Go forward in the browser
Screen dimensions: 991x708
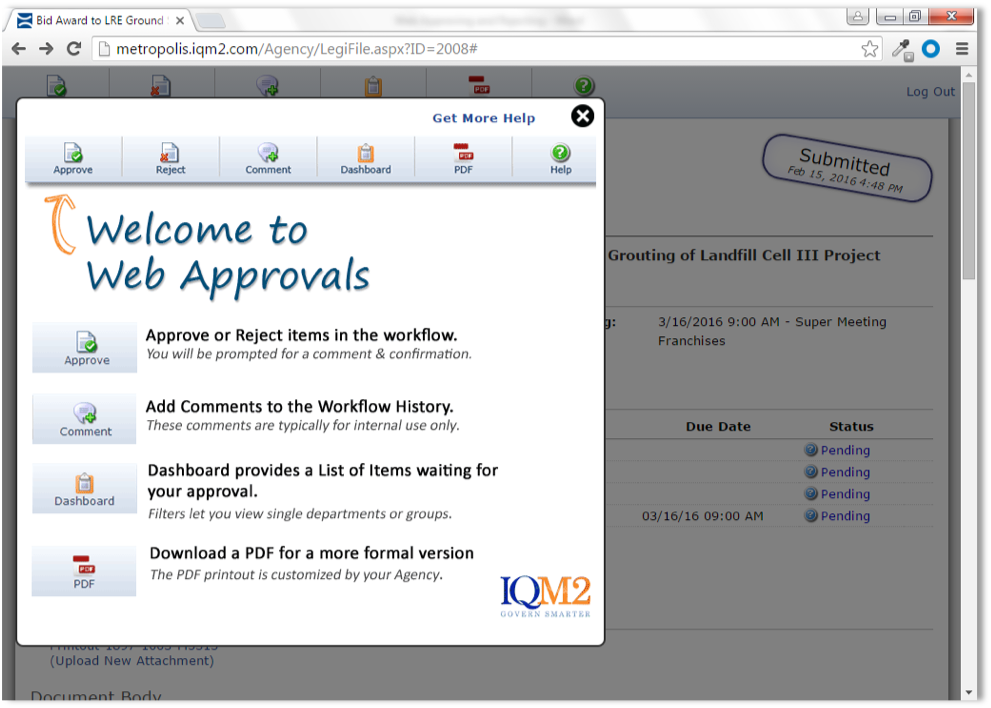(x=46, y=49)
